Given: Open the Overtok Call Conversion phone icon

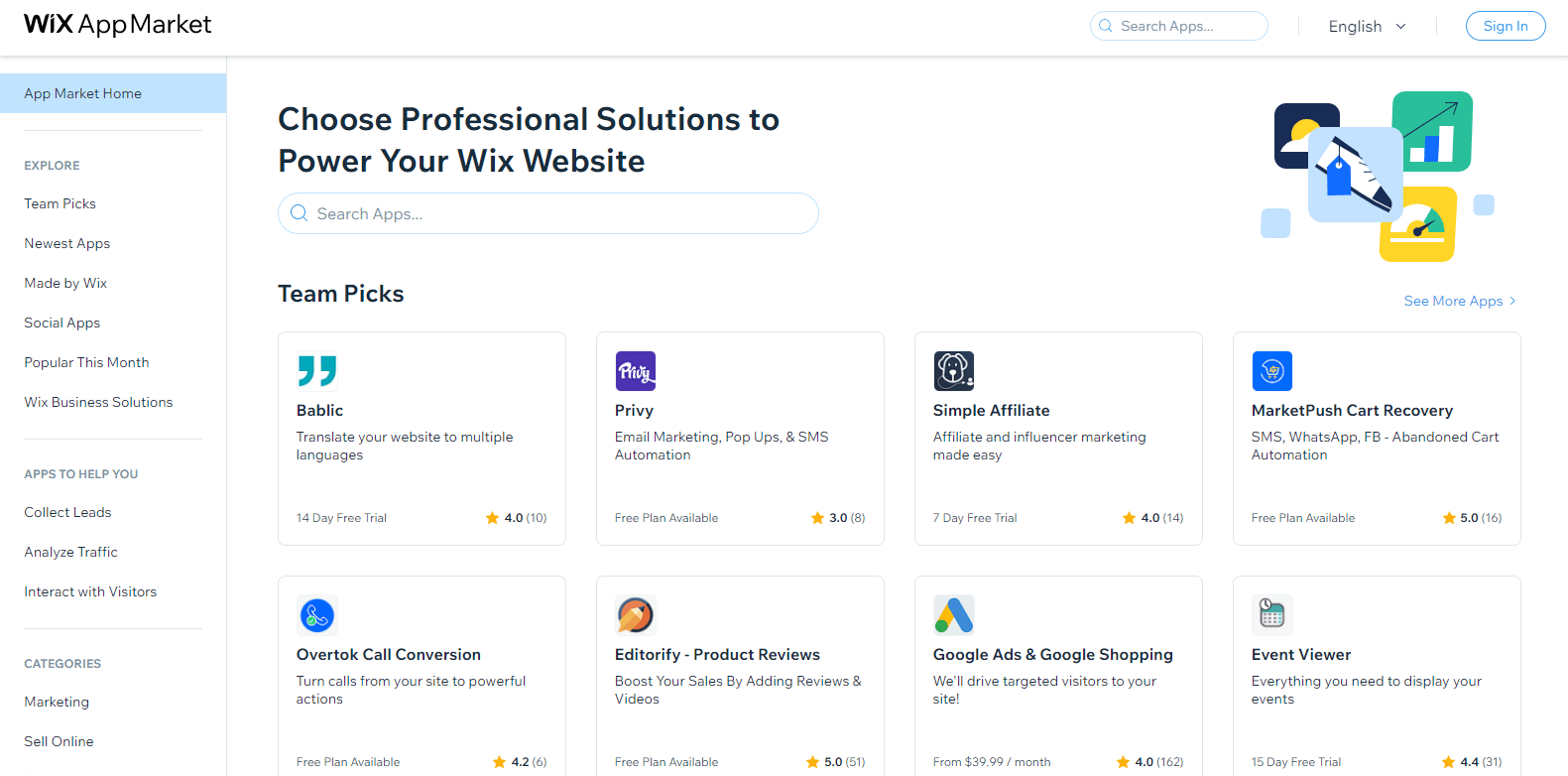Looking at the screenshot, I should pyautogui.click(x=317, y=615).
